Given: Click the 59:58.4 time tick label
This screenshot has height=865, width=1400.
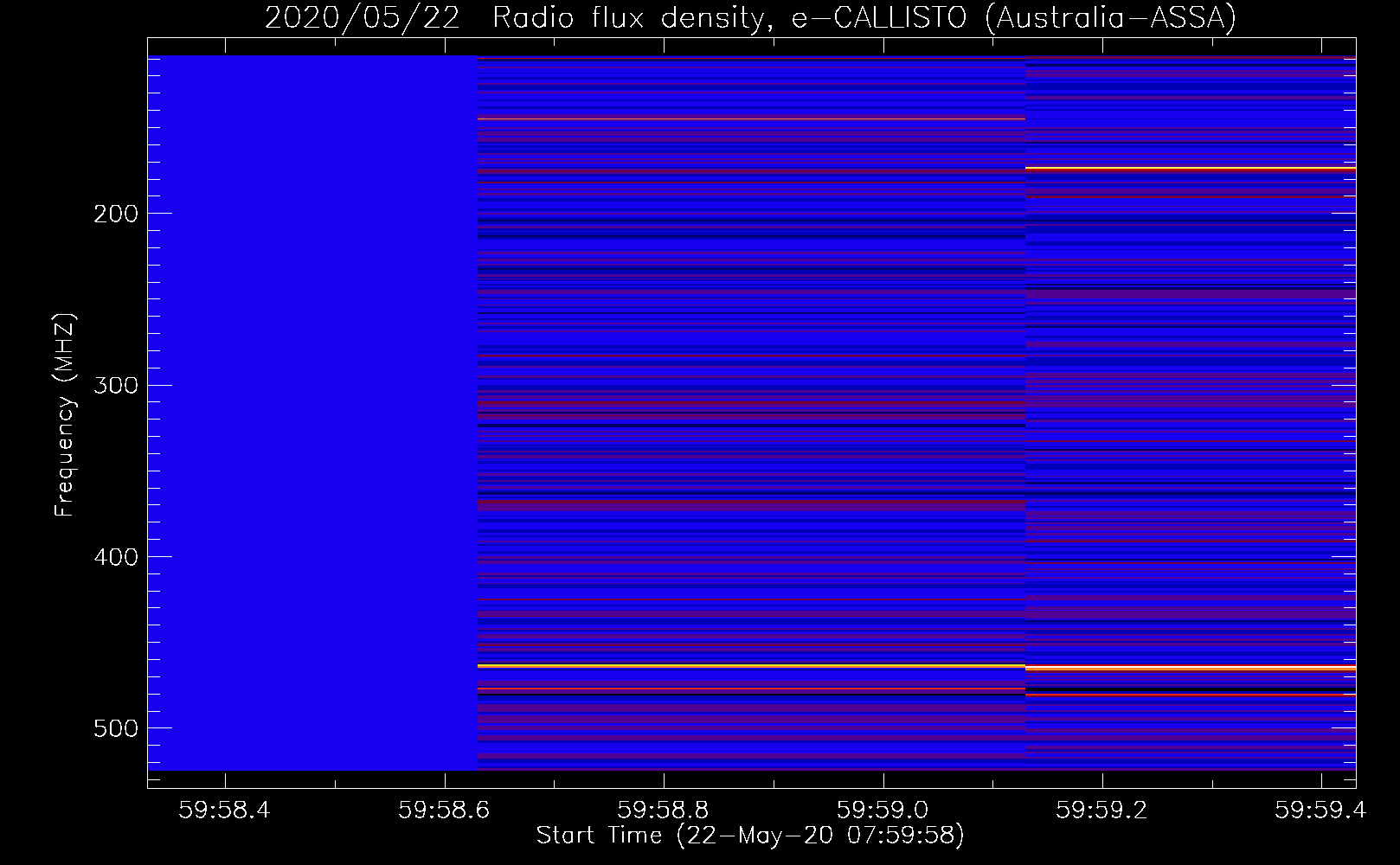Looking at the screenshot, I should pos(225,810).
